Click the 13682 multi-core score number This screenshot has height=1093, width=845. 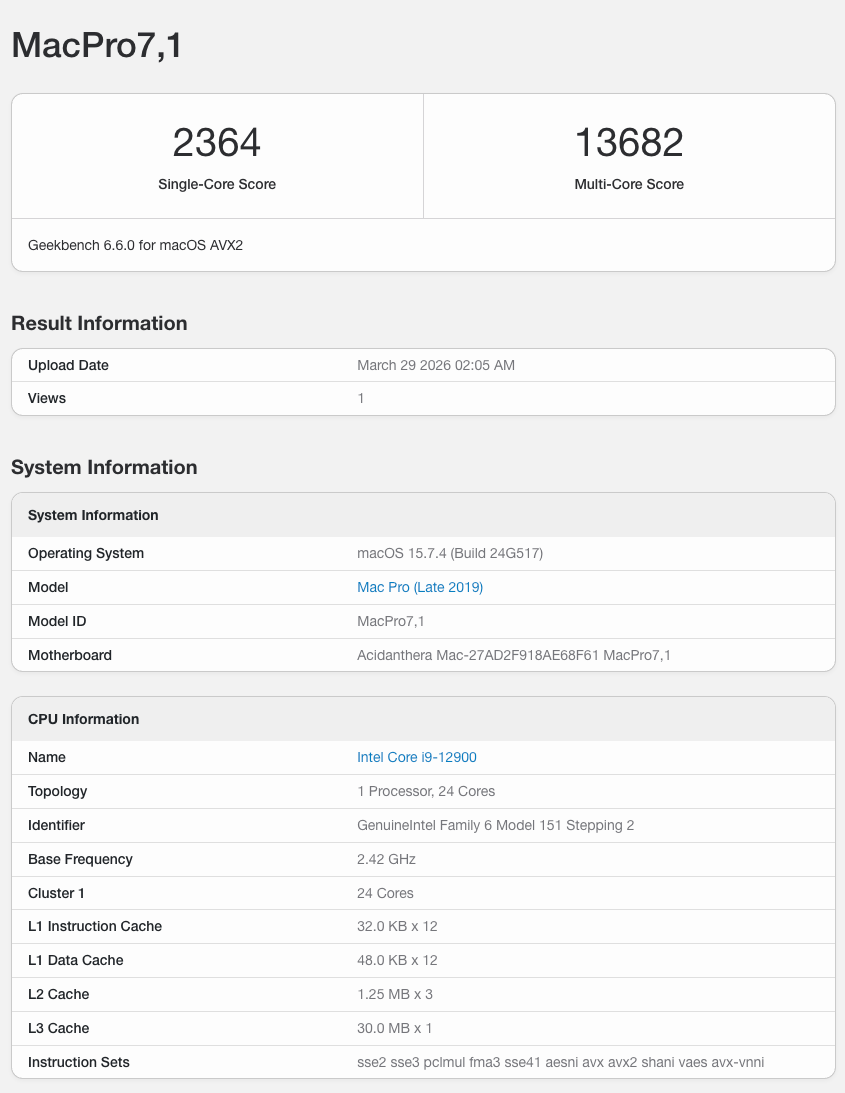pyautogui.click(x=629, y=143)
